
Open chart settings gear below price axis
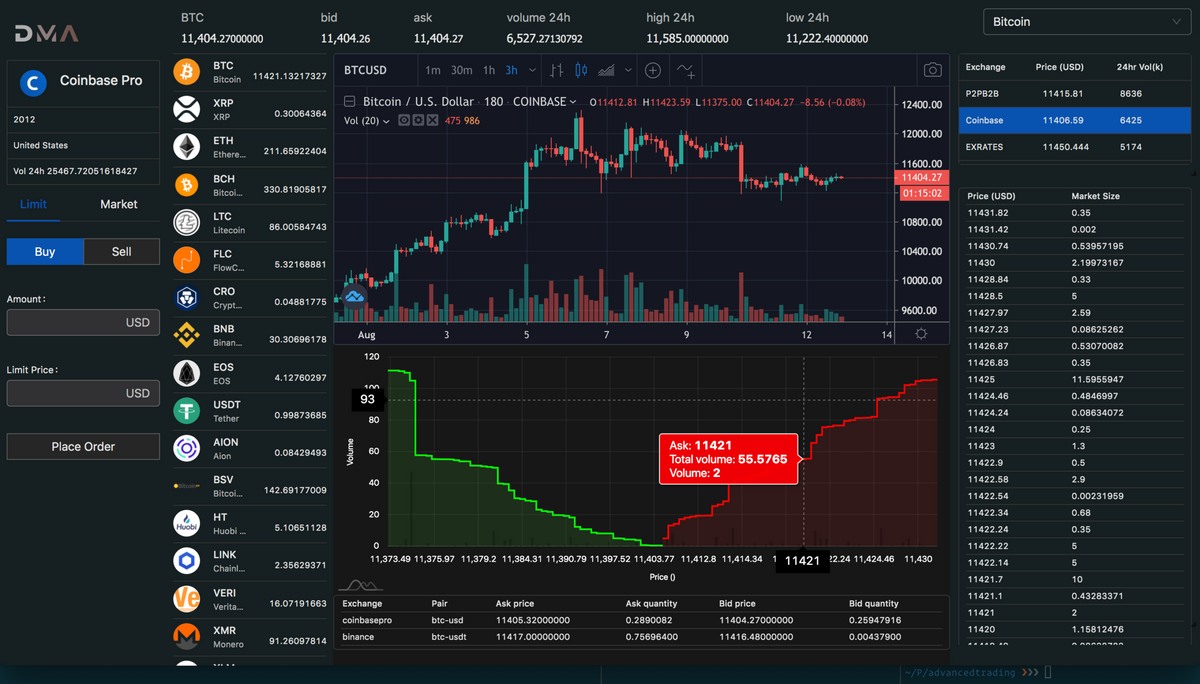[x=920, y=334]
